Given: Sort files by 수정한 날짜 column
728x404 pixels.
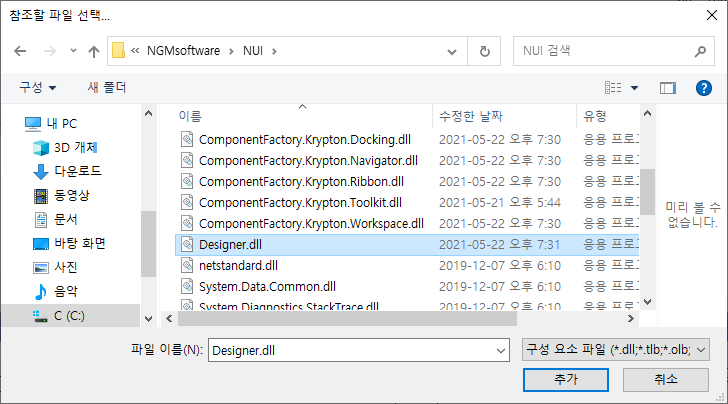Looking at the screenshot, I should click(x=471, y=116).
